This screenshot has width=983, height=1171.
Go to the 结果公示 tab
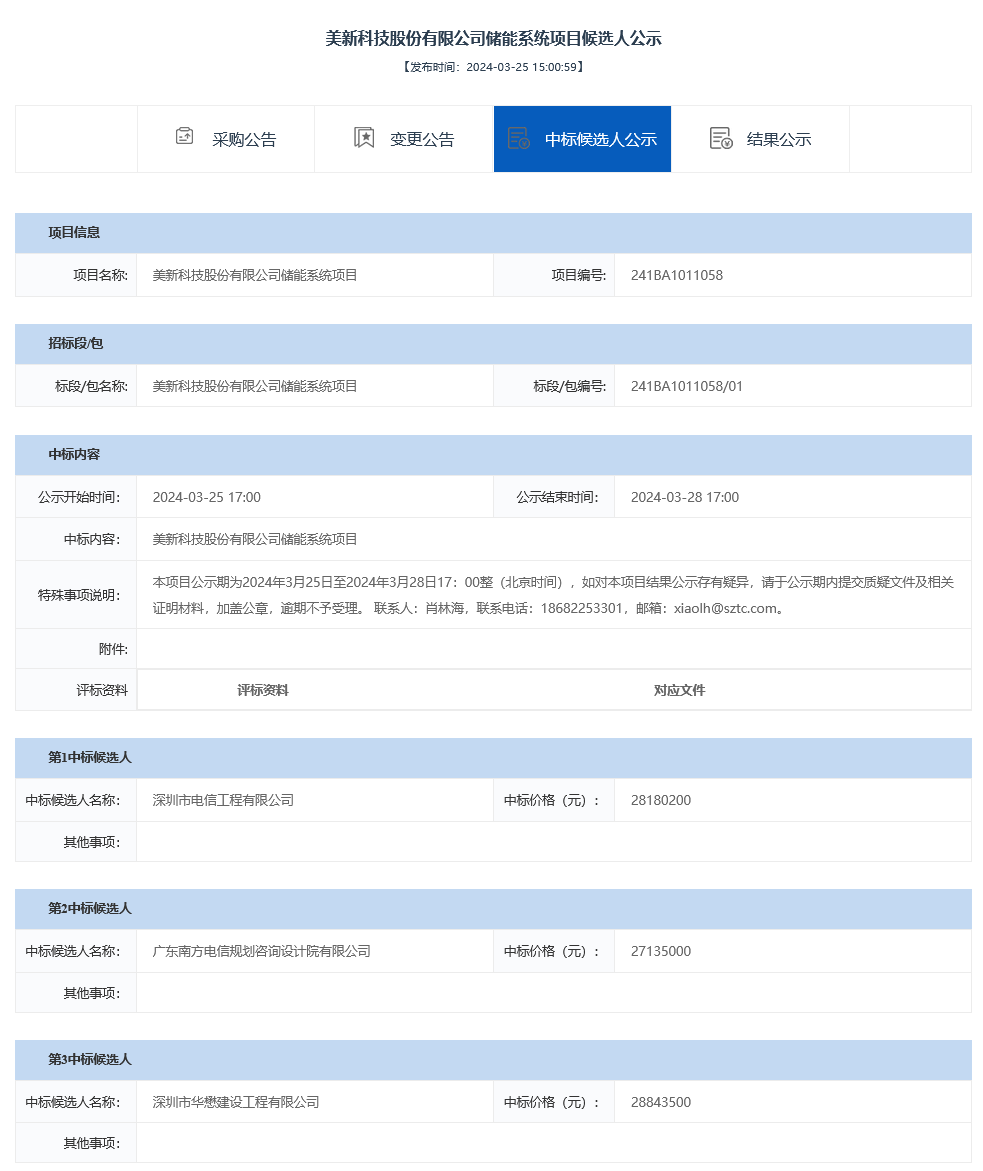coord(779,140)
